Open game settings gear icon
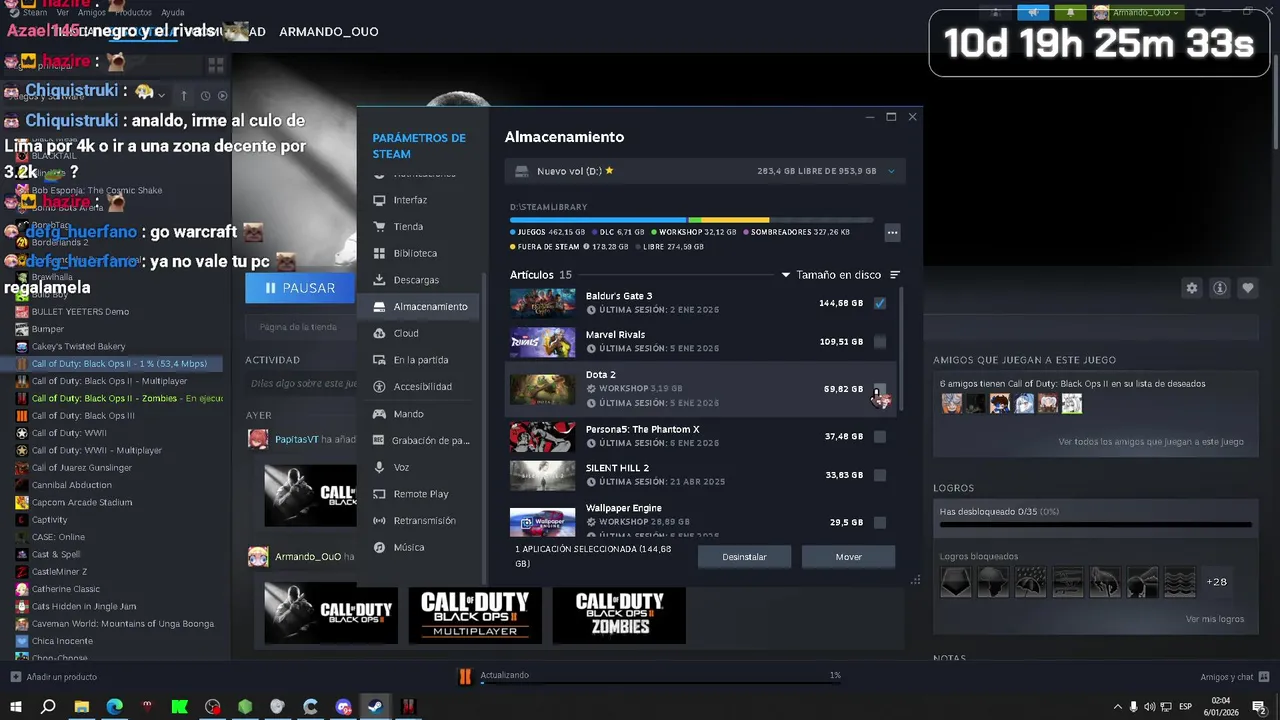This screenshot has height=720, width=1280. click(1192, 288)
